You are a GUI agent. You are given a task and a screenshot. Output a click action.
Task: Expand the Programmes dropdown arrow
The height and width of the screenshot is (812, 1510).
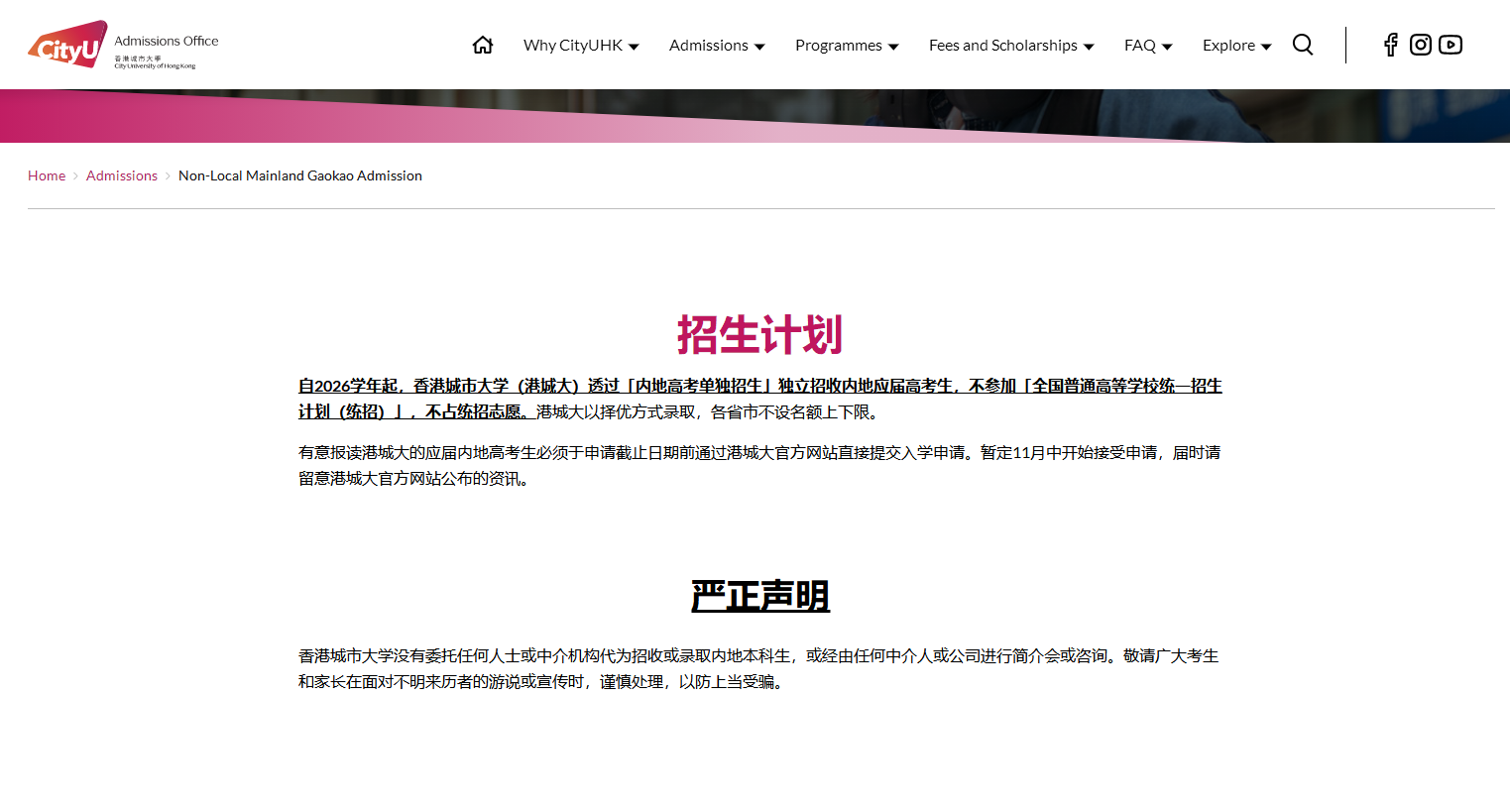coord(893,47)
